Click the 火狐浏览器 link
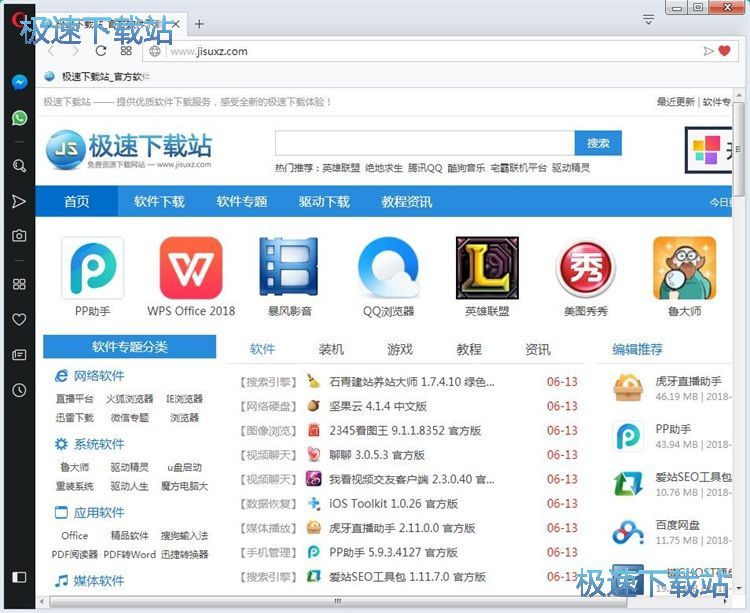This screenshot has height=613, width=750. 130,399
